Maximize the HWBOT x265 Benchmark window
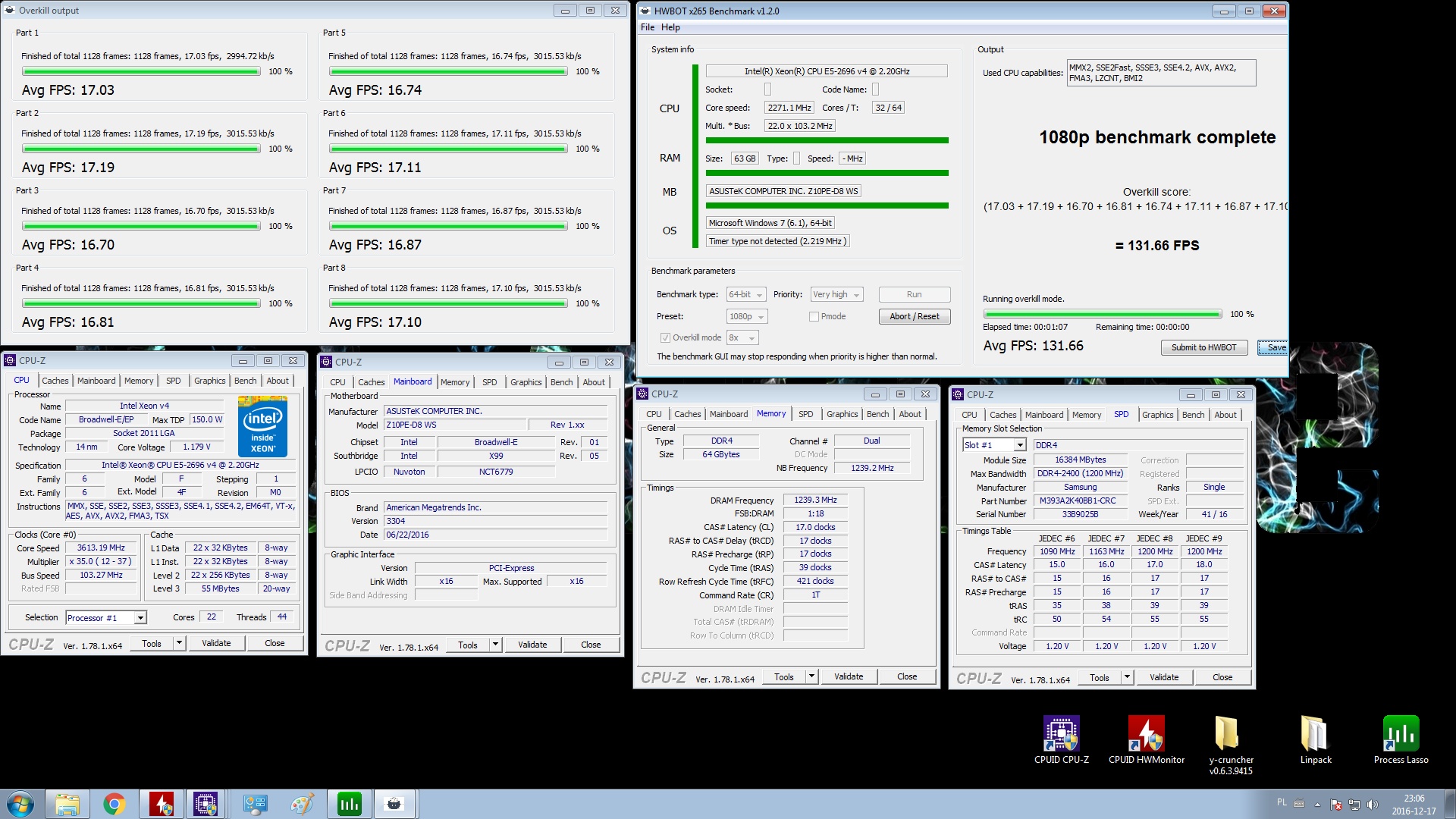Screen dimensions: 1456x819 tap(1248, 11)
